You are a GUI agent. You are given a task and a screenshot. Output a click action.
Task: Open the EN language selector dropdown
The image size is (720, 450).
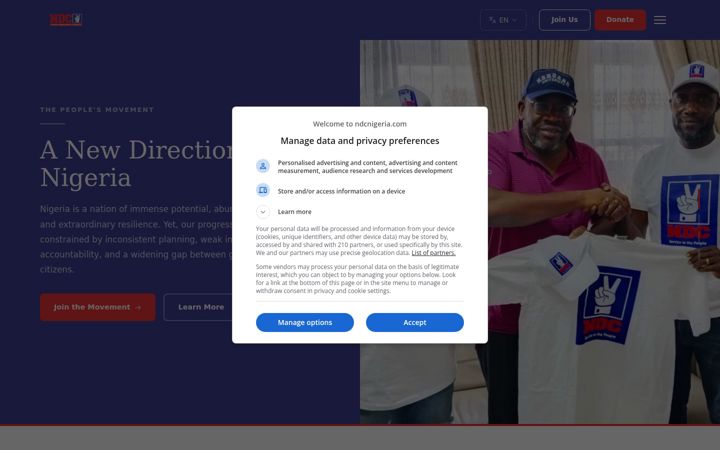[503, 20]
